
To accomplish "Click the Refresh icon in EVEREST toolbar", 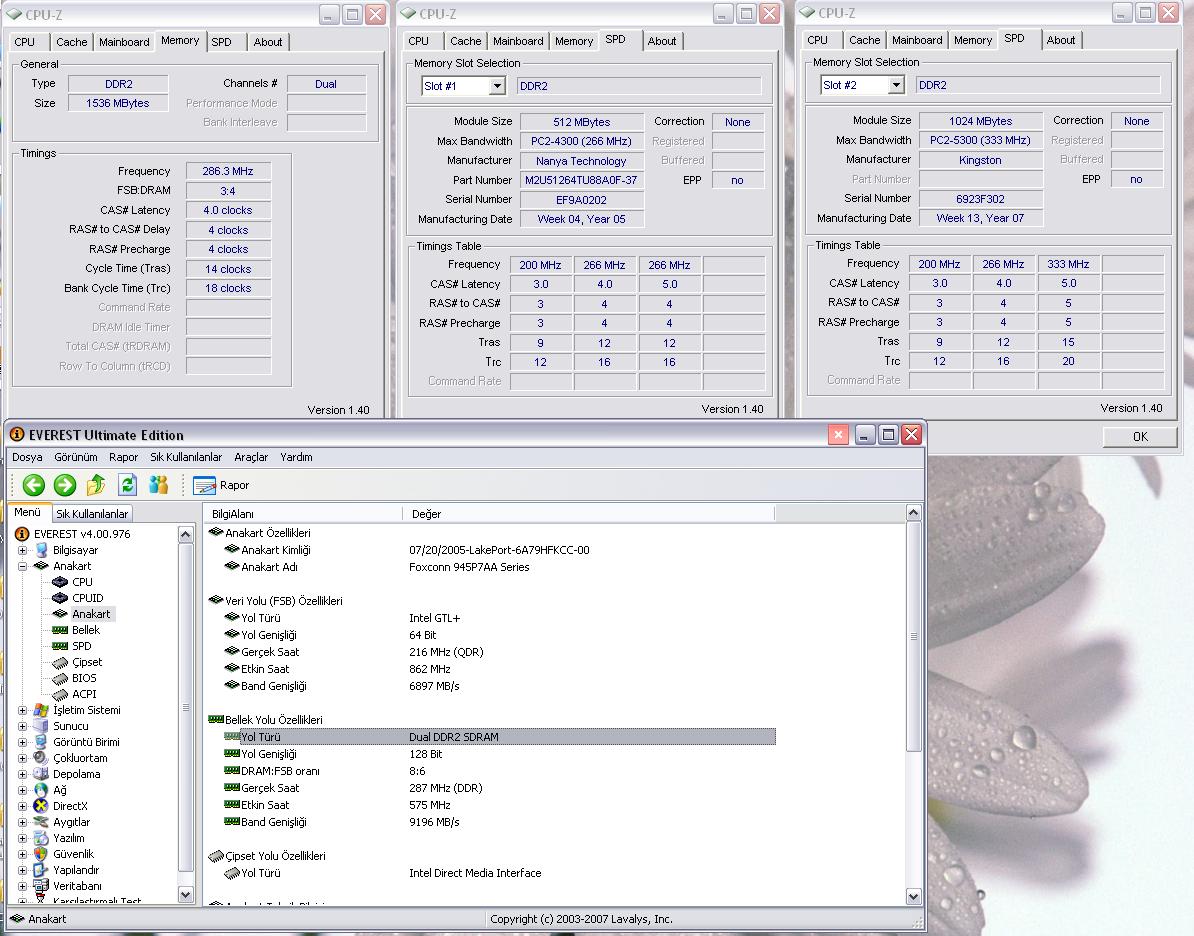I will [127, 485].
